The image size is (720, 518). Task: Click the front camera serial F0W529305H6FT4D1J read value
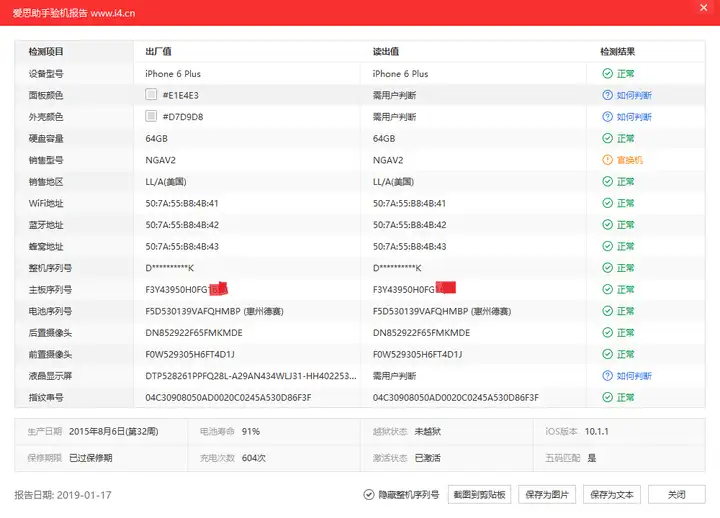point(417,355)
